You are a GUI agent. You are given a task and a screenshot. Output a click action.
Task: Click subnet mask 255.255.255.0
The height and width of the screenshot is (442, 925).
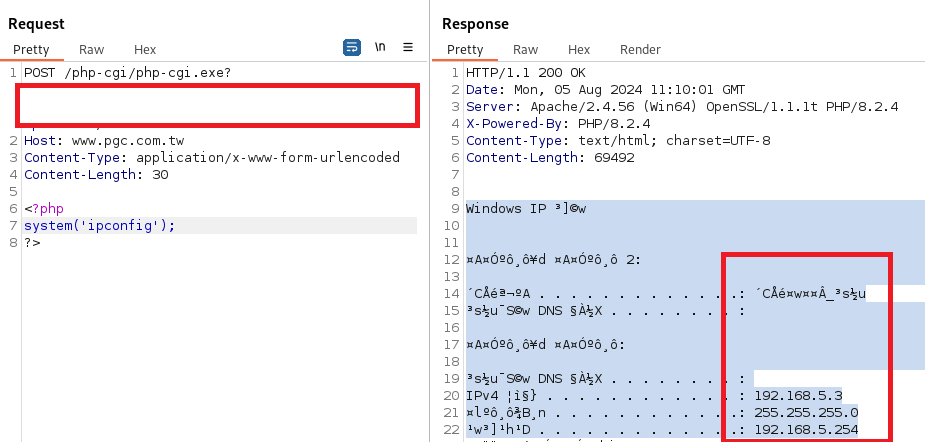click(x=806, y=412)
